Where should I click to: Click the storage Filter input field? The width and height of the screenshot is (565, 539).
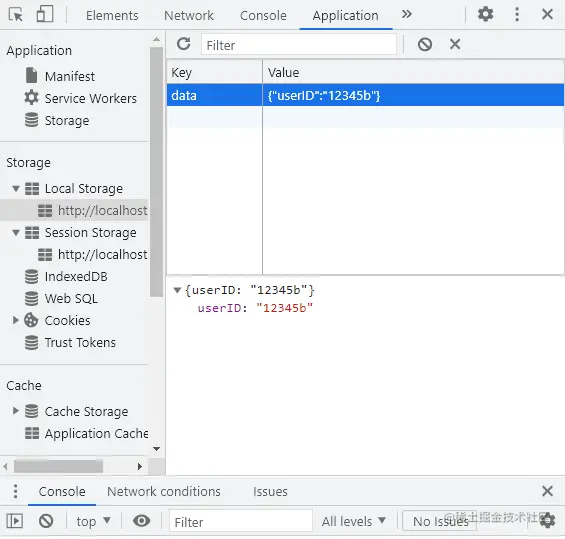point(299,45)
